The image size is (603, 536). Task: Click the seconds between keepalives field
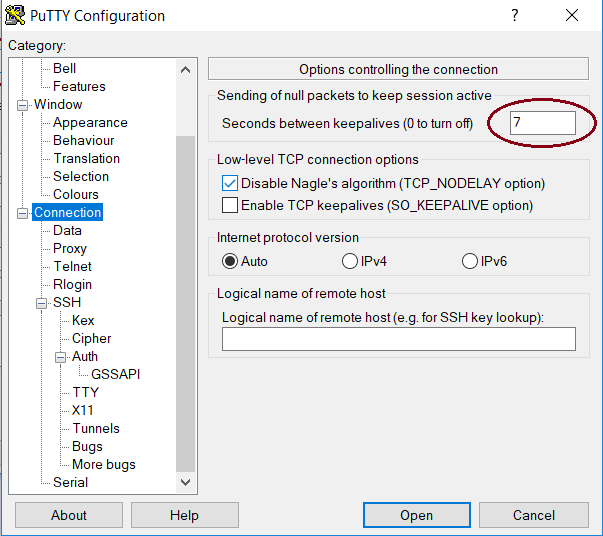tap(543, 123)
